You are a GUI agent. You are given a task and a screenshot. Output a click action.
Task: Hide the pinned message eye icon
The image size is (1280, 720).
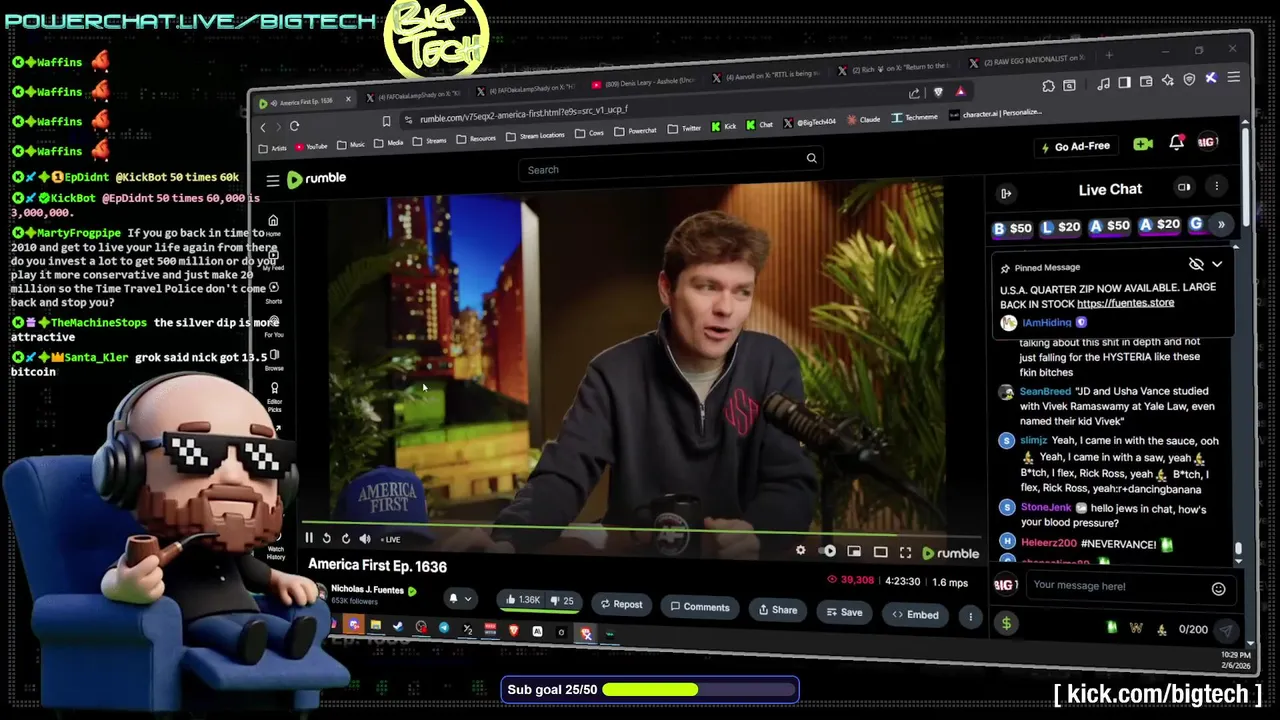1196,264
